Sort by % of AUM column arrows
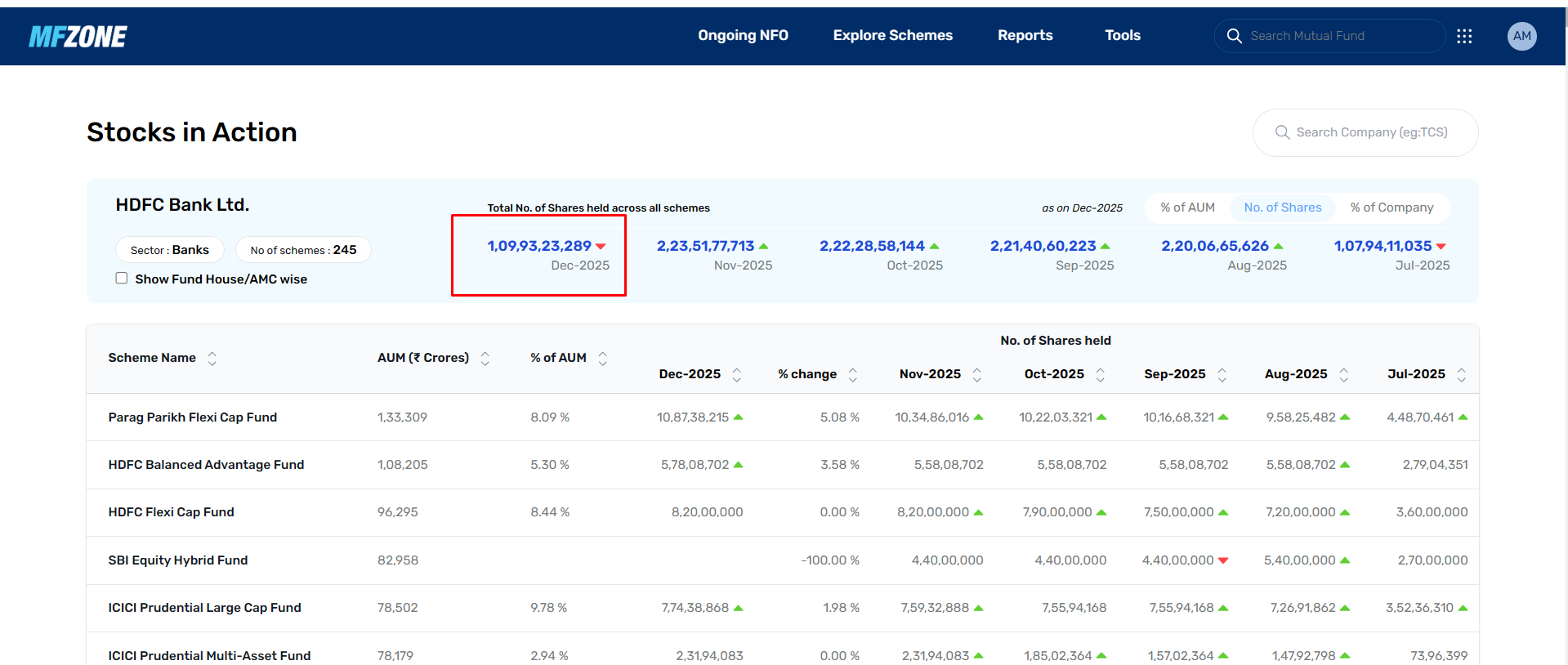This screenshot has height=665, width=1568. tap(603, 359)
